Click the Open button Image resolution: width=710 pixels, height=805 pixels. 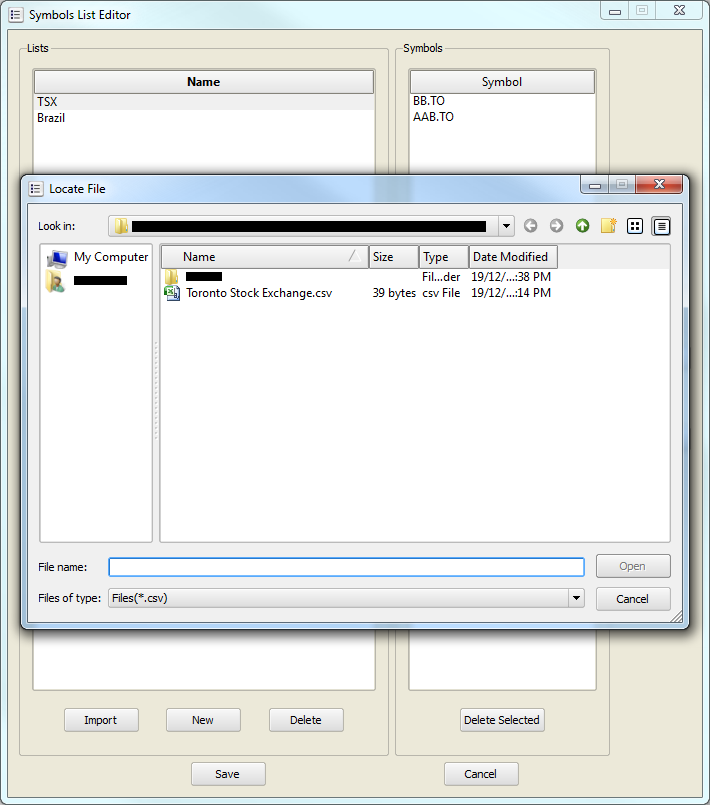click(632, 566)
